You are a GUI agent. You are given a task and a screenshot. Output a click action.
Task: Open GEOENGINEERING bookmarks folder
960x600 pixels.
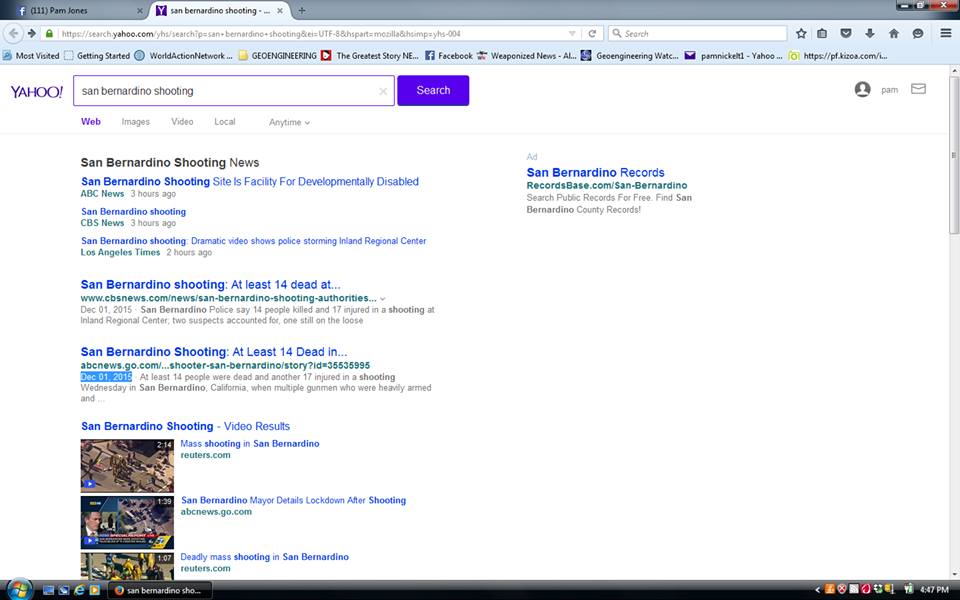(x=277, y=56)
